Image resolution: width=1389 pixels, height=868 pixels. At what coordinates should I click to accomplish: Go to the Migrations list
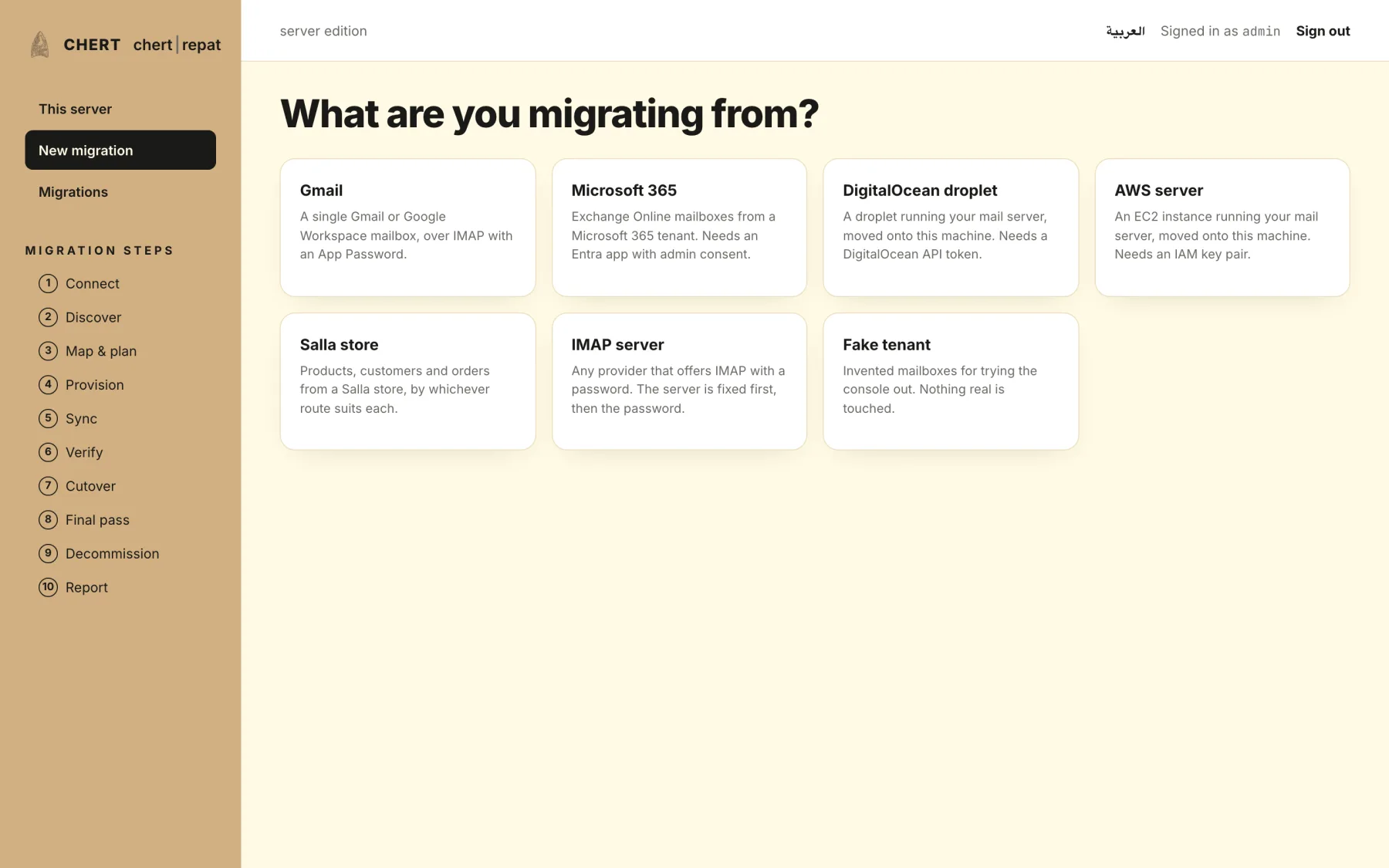[120, 191]
